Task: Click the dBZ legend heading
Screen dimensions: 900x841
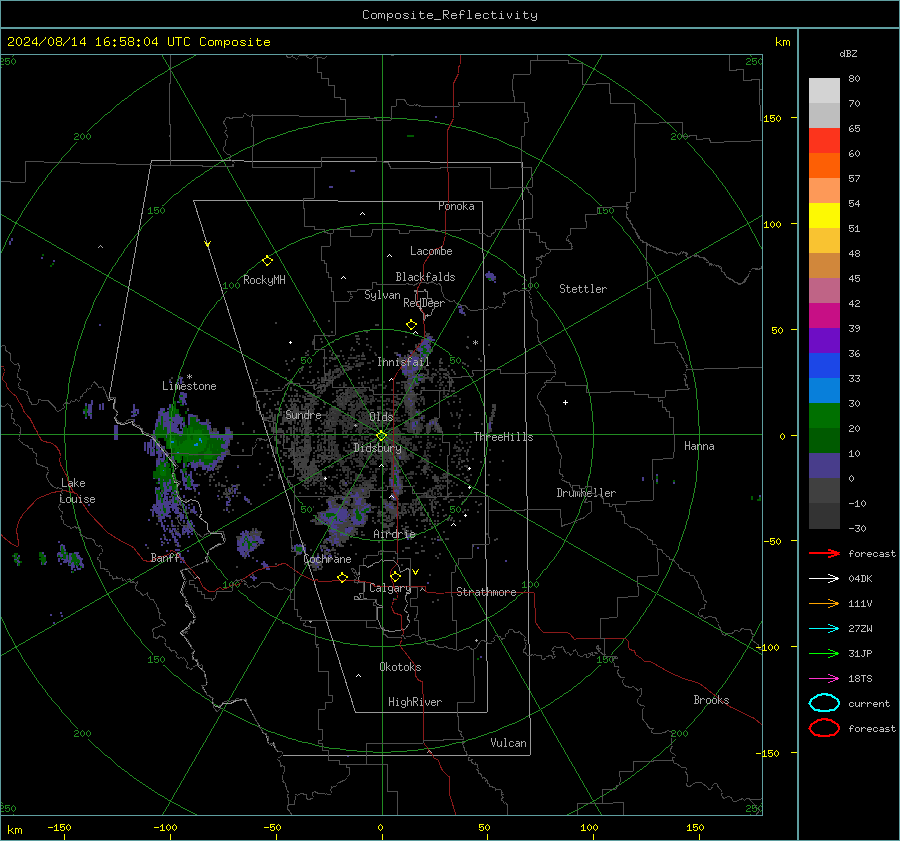Action: (x=848, y=53)
